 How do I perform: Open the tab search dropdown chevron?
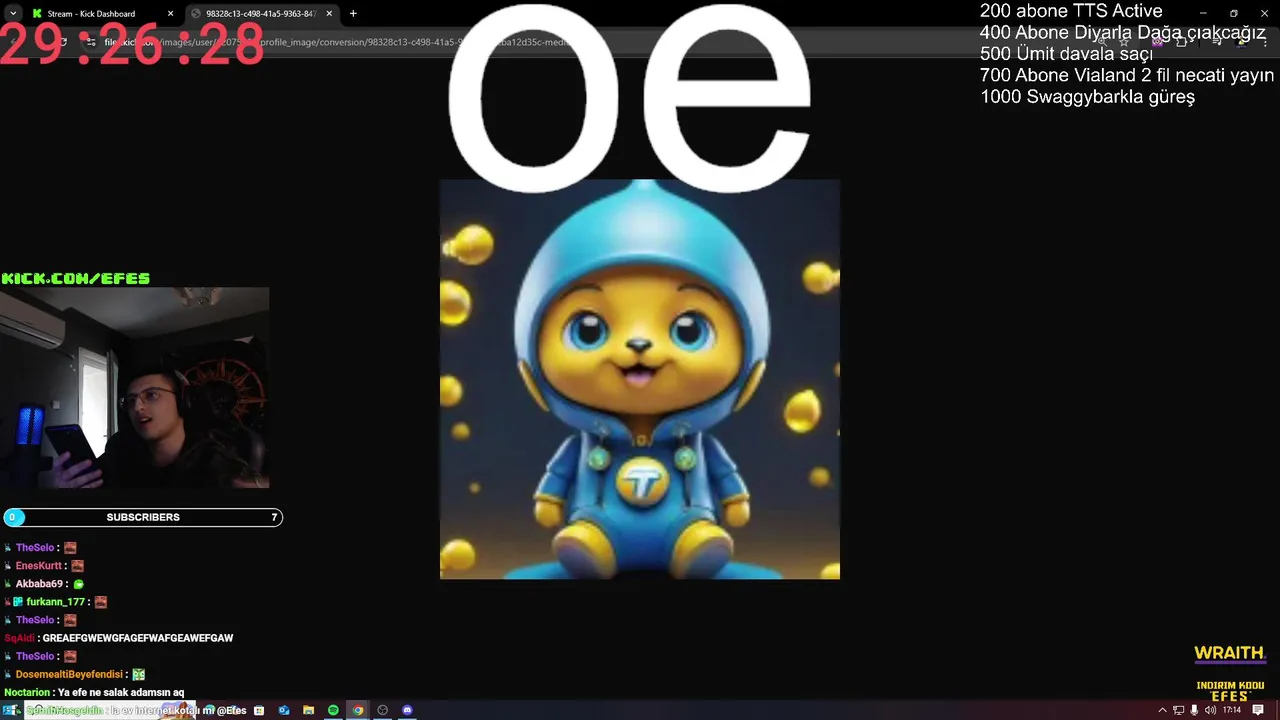tap(13, 14)
